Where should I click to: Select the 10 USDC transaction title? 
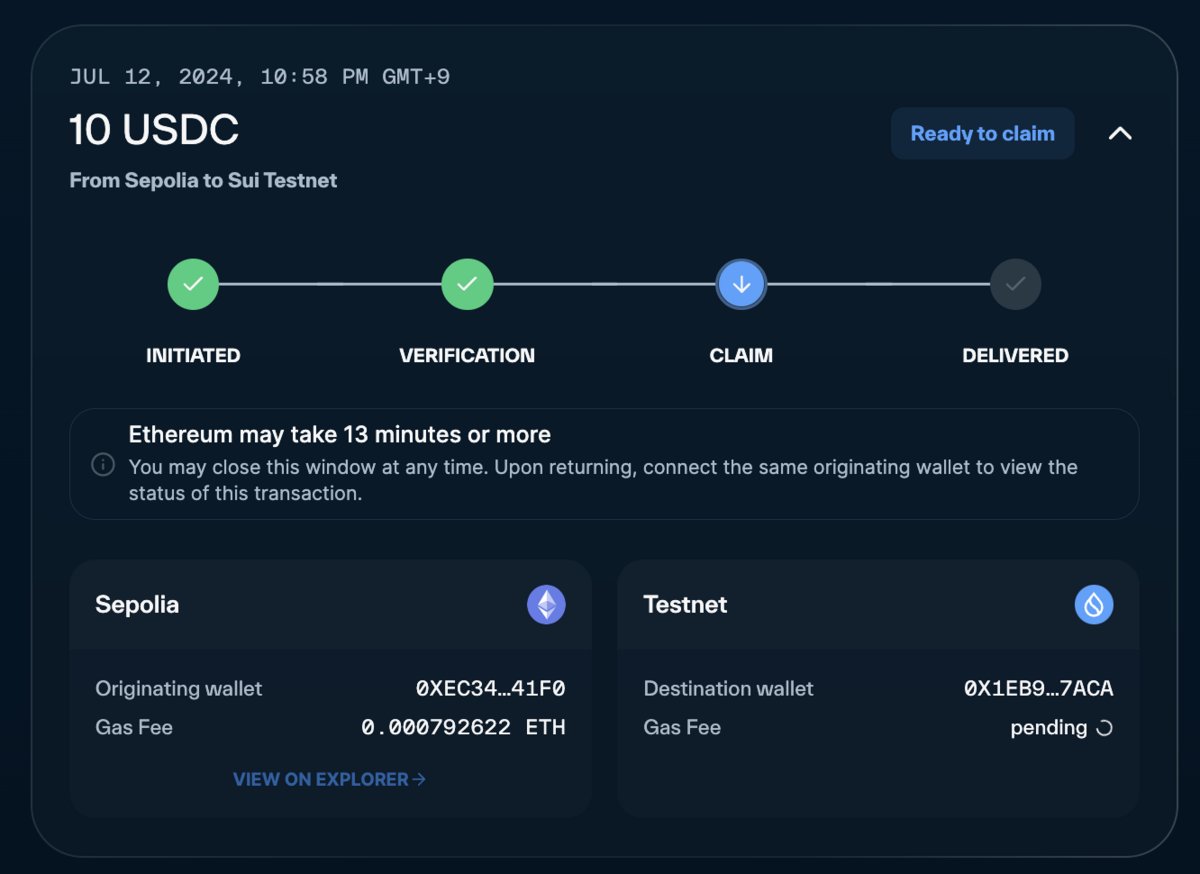154,130
